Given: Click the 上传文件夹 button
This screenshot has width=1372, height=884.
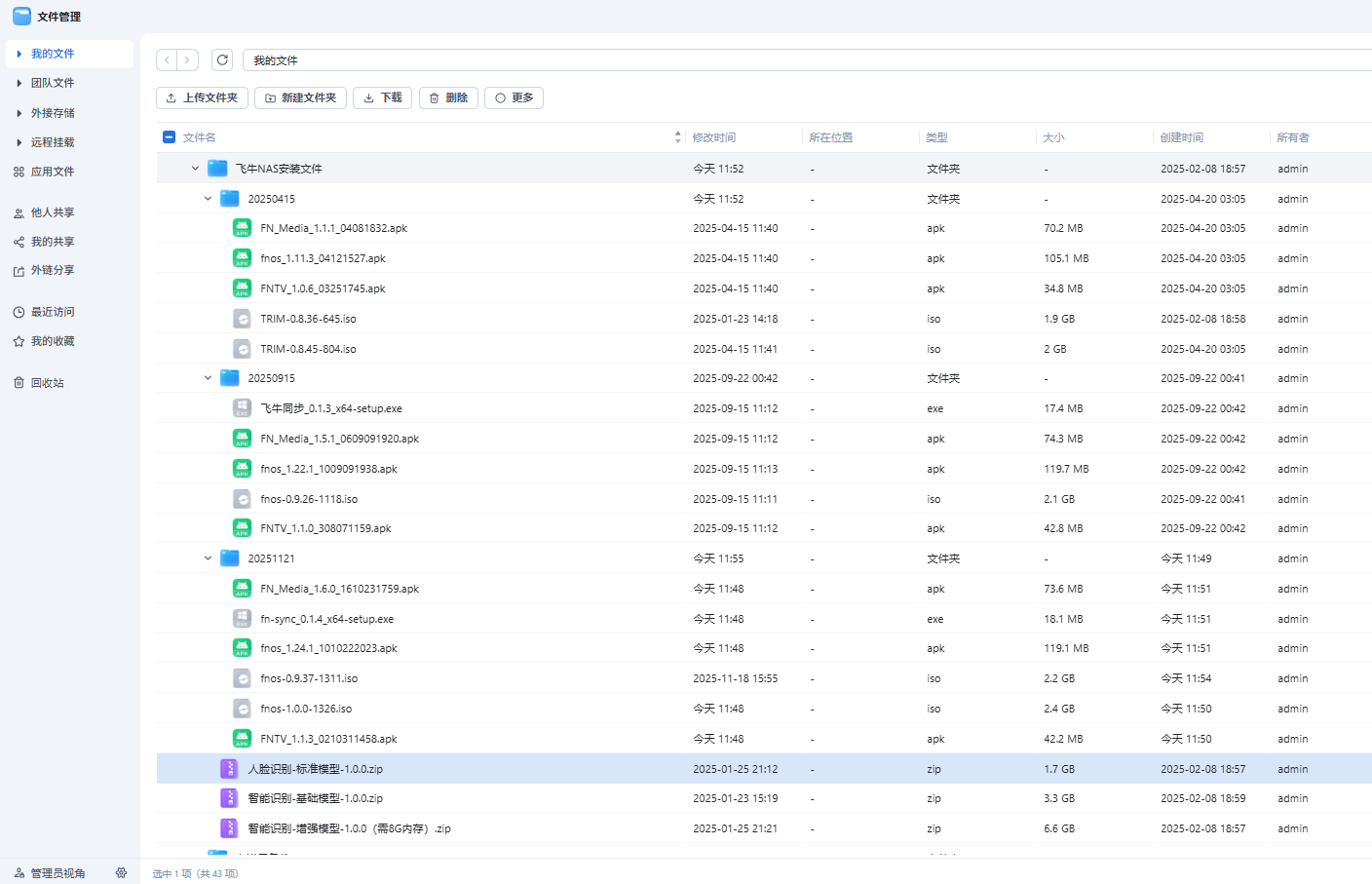Looking at the screenshot, I should point(202,98).
